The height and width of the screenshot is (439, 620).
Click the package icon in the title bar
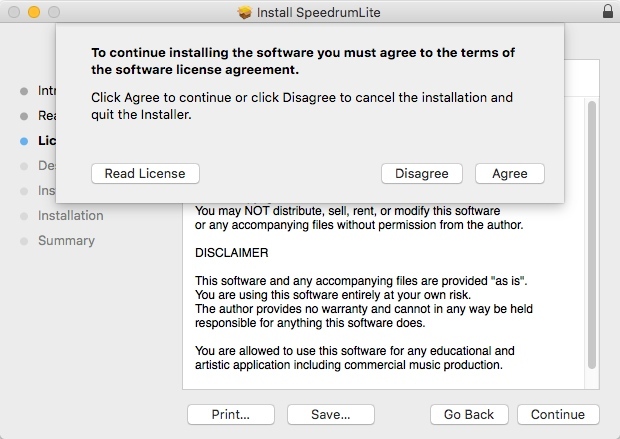coord(246,13)
